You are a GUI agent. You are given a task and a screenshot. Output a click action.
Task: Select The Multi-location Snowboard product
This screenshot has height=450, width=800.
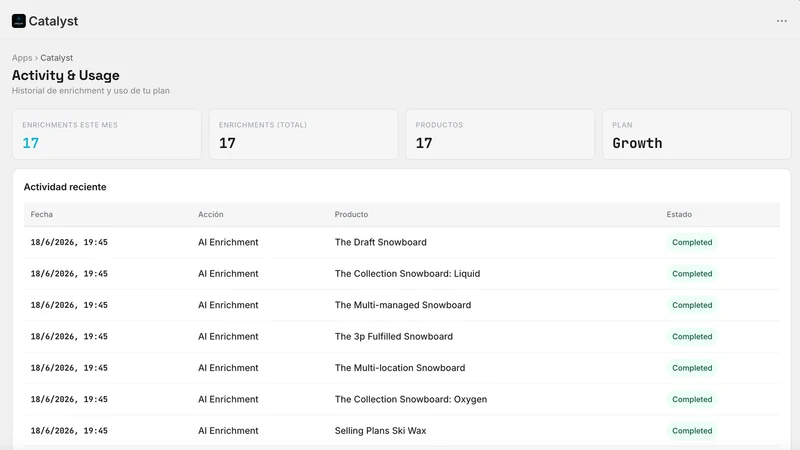point(399,368)
